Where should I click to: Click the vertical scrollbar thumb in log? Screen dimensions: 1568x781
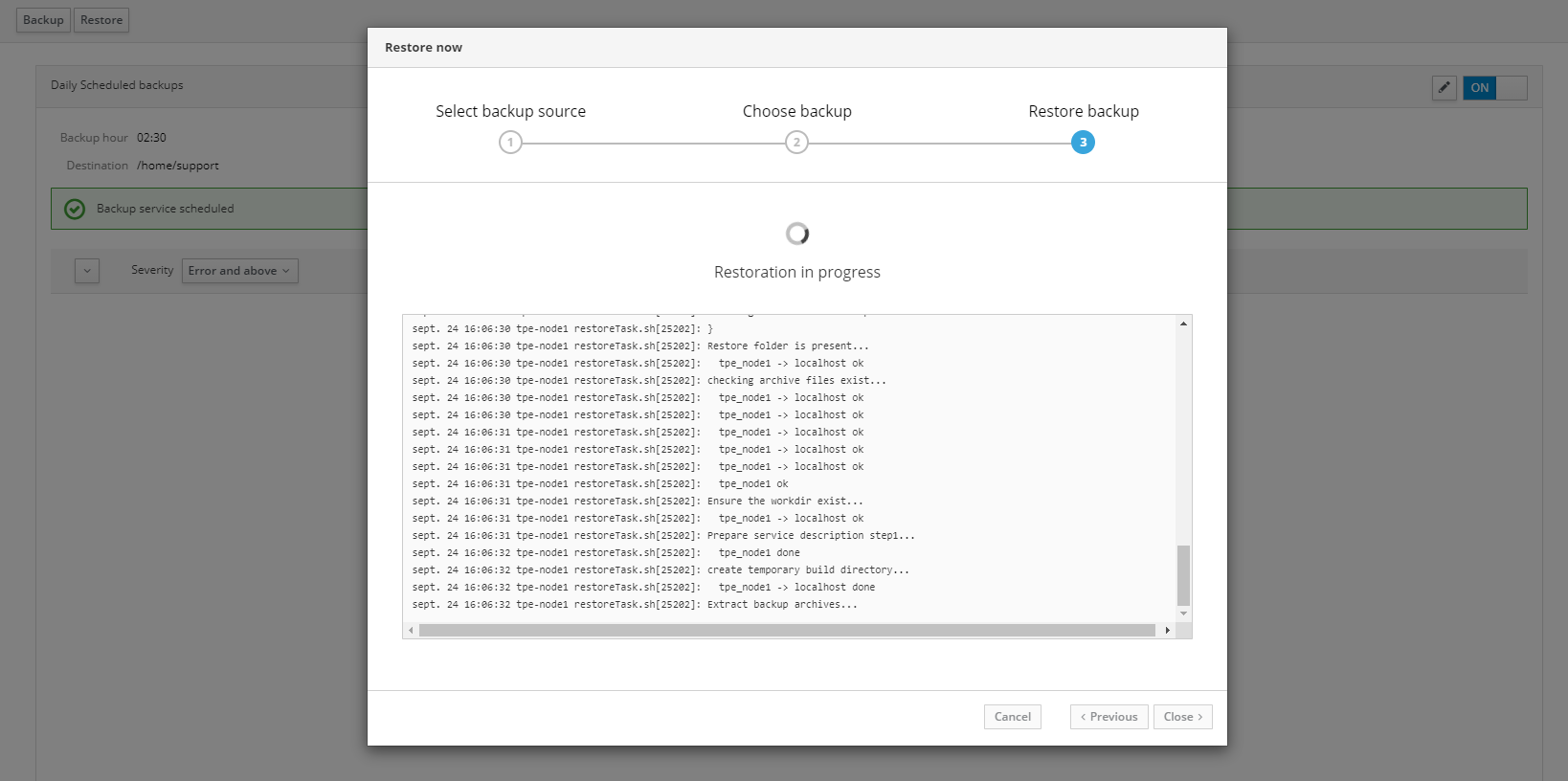(x=1183, y=575)
